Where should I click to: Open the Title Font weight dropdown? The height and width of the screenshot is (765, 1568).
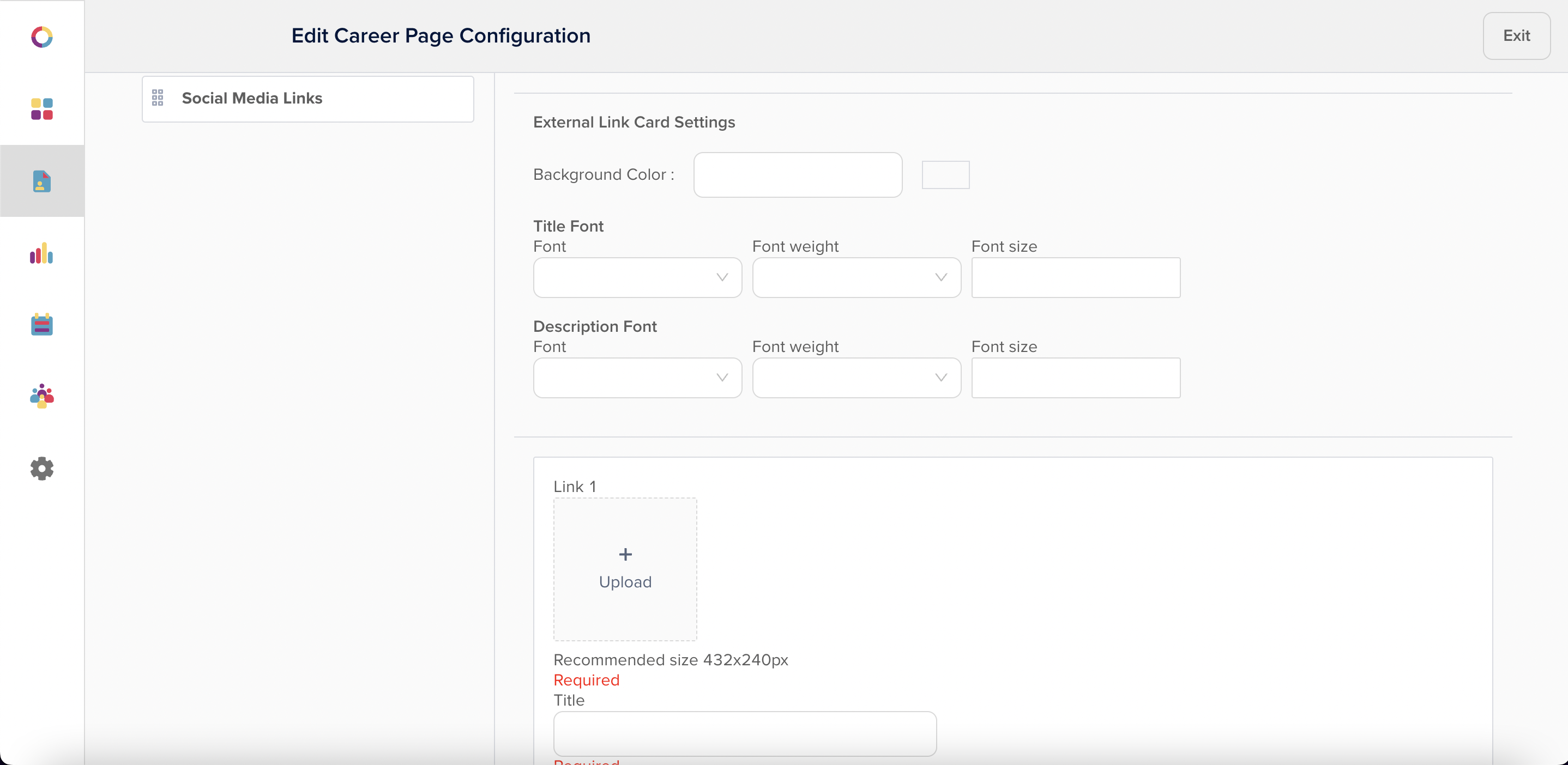click(857, 277)
